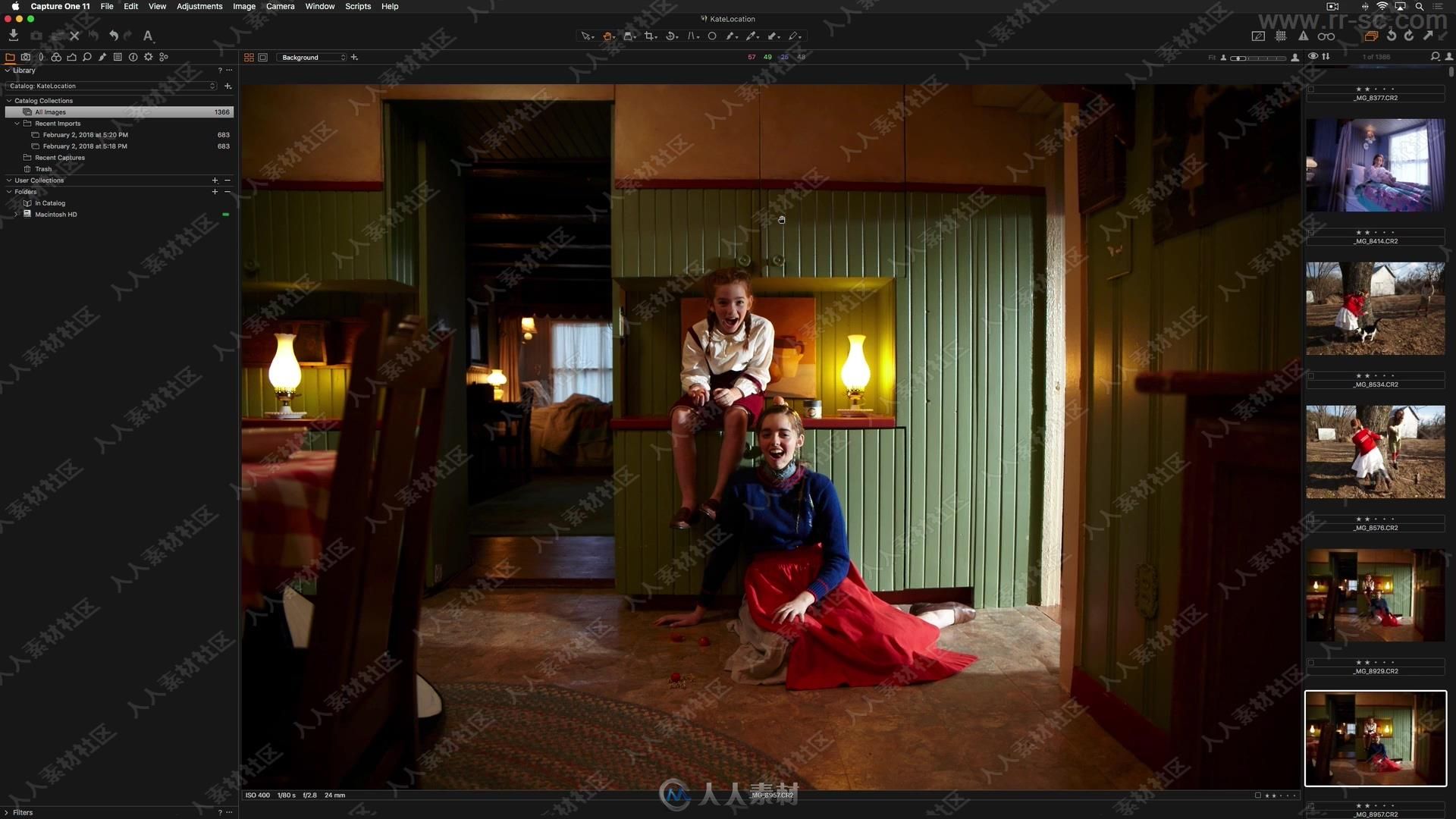
Task: Switch to single image viewer mode
Action: (262, 57)
